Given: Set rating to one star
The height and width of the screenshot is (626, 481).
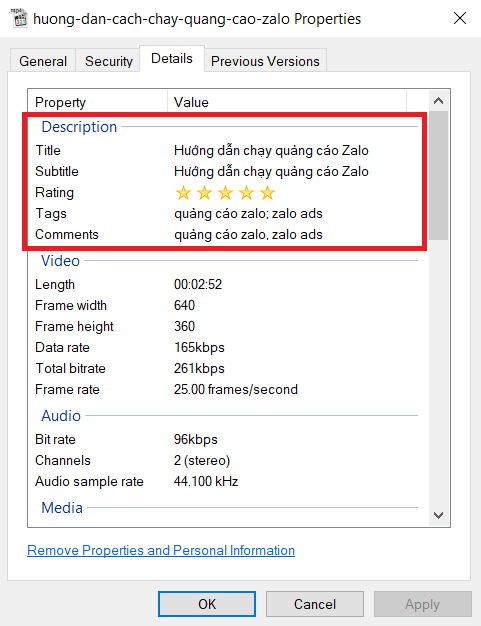Looking at the screenshot, I should pyautogui.click(x=183, y=193).
